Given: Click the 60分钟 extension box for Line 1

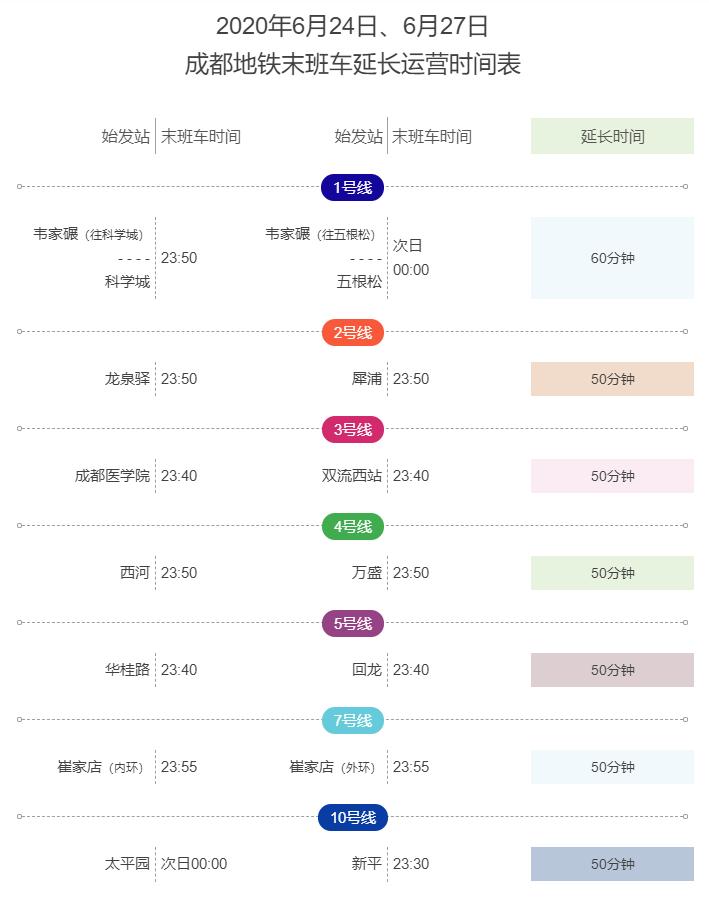Looking at the screenshot, I should coord(612,258).
